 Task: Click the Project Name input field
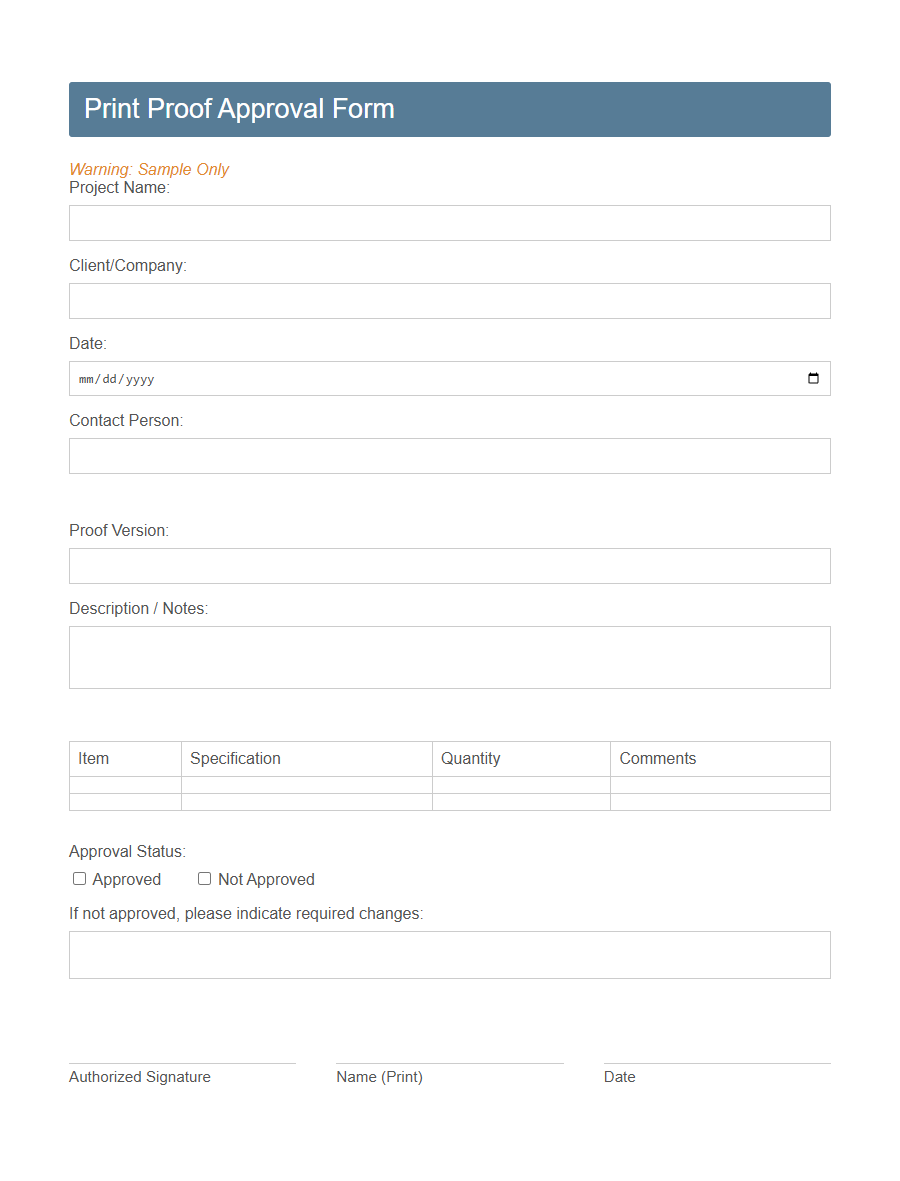(449, 222)
